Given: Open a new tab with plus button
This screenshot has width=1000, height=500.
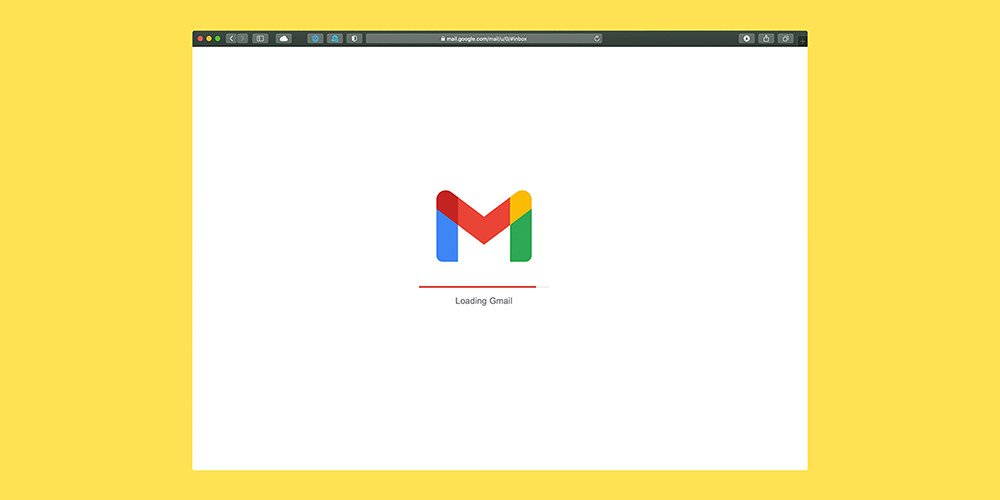Looking at the screenshot, I should (803, 40).
